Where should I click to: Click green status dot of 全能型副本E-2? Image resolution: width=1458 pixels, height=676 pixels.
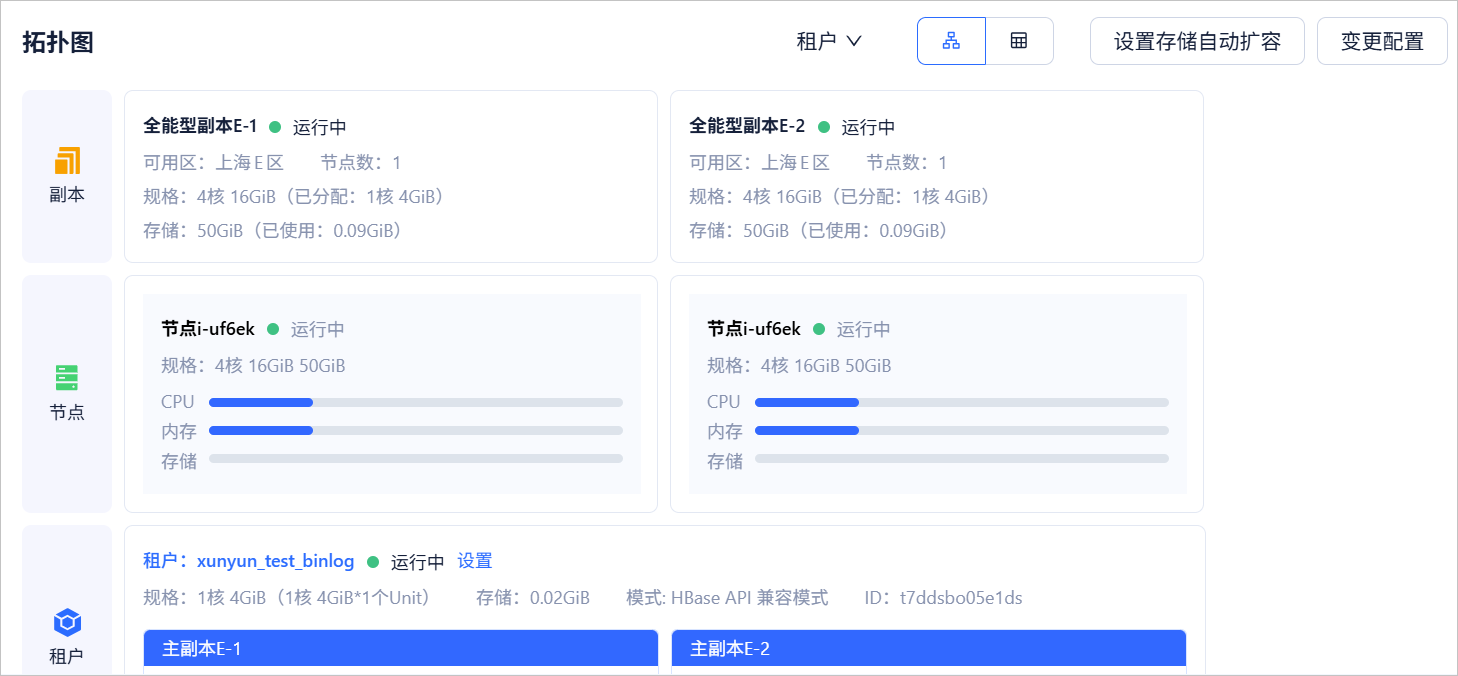824,127
